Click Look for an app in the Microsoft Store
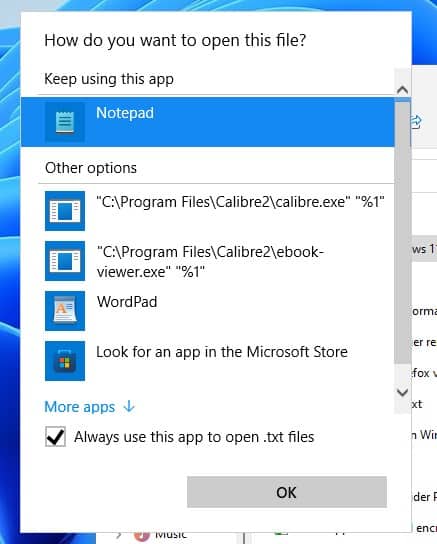Screen dimensions: 437x544 tap(222, 352)
